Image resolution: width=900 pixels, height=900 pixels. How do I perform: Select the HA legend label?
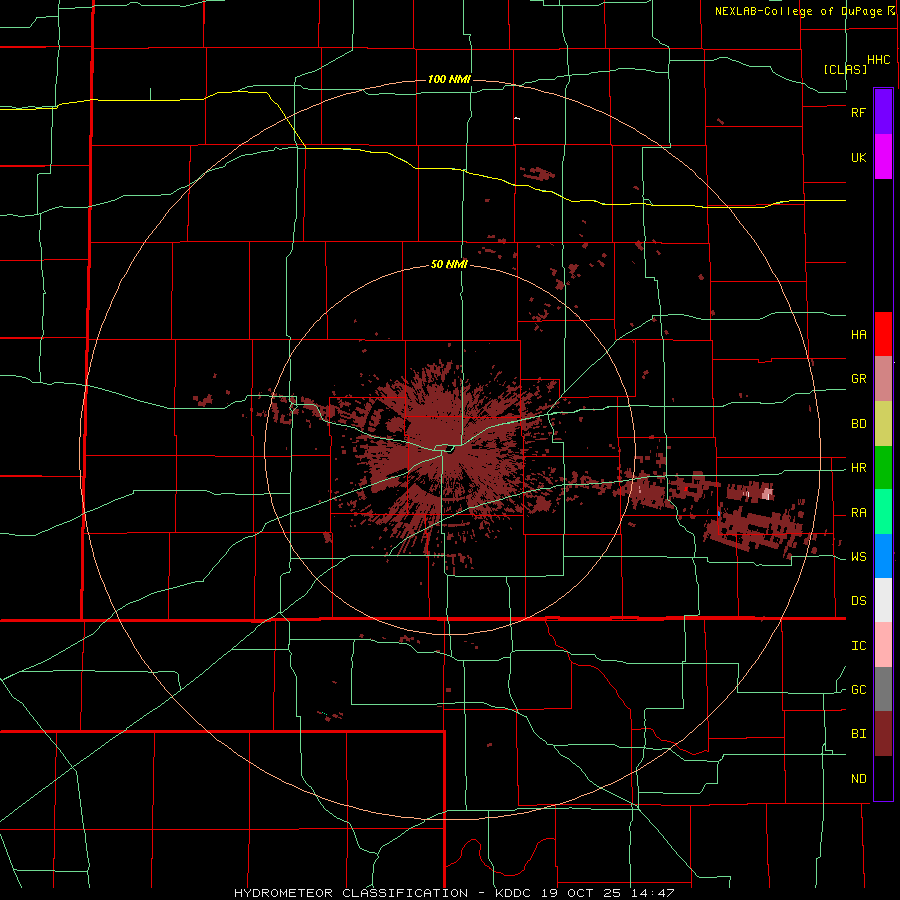858,335
